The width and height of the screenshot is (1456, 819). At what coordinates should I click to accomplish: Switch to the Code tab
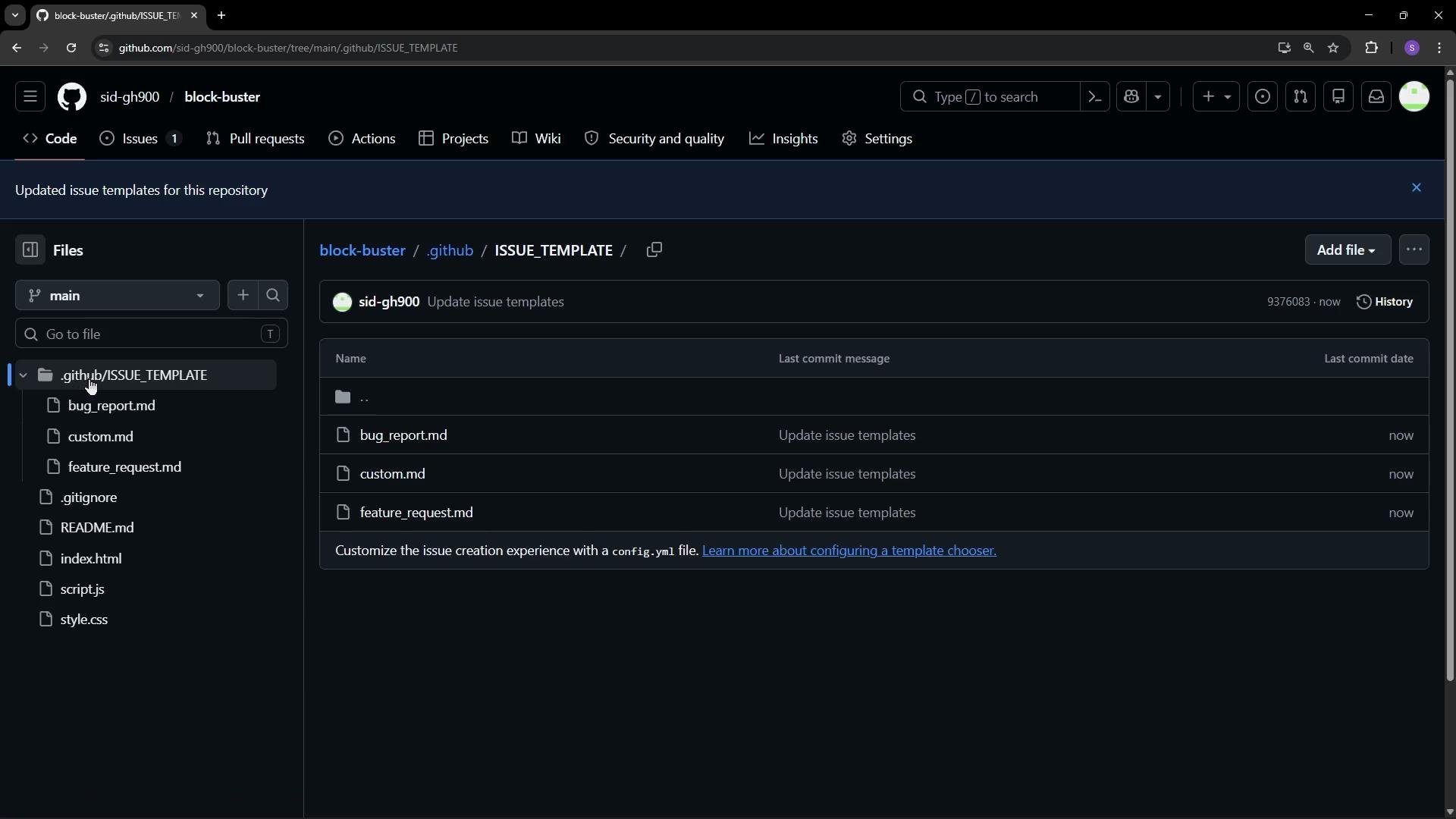click(x=50, y=139)
